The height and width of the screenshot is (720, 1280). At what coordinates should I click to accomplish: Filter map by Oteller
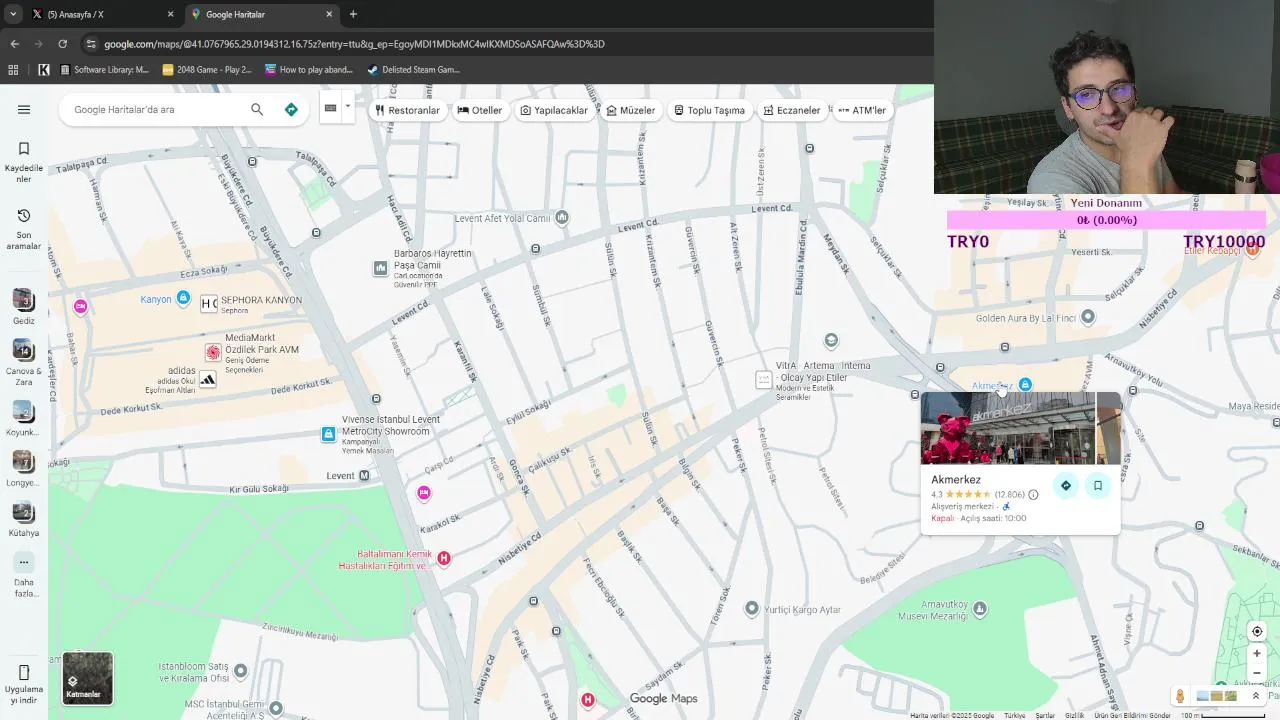(x=480, y=110)
